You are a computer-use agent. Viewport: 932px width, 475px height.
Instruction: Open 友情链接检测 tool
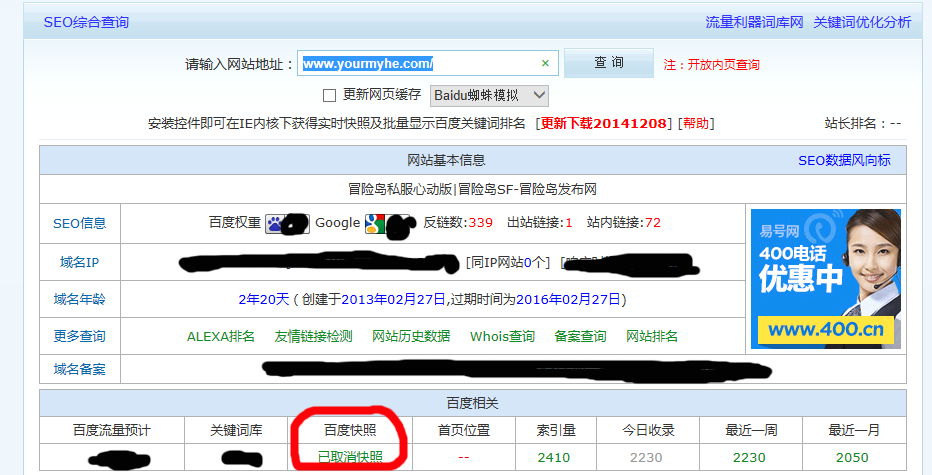(313, 336)
